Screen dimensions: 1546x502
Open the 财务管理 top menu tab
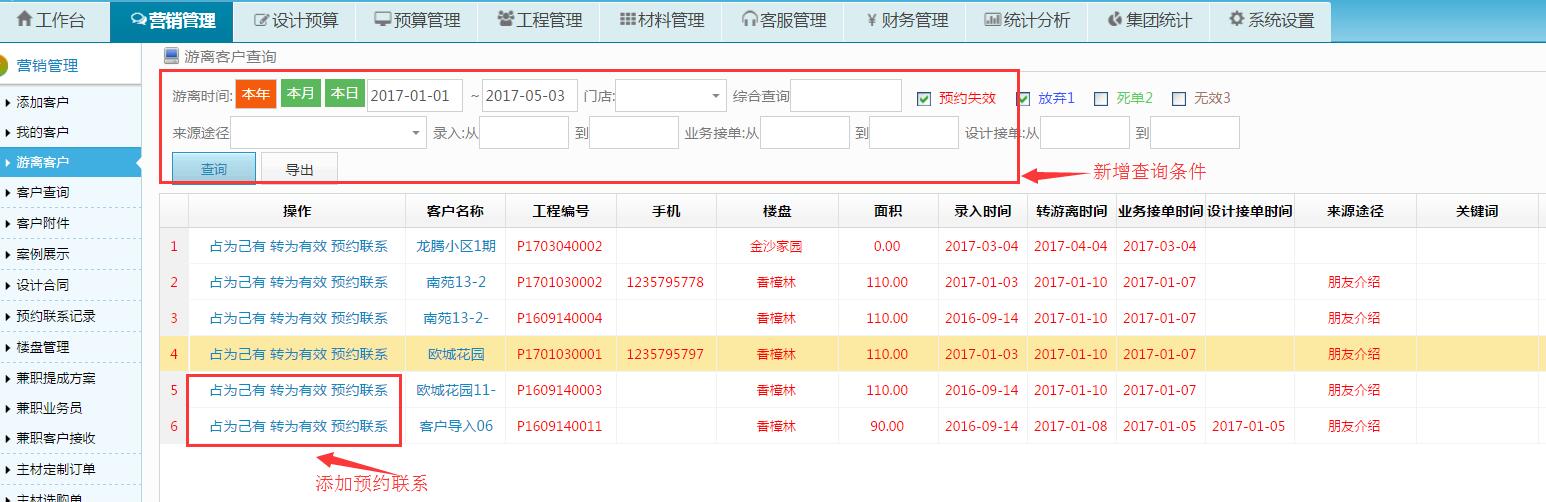click(x=907, y=20)
